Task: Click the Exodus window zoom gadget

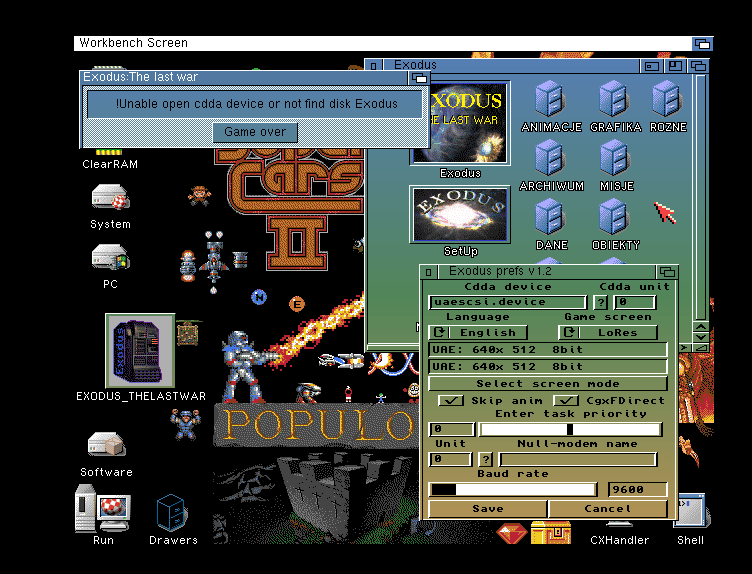Action: tap(675, 66)
